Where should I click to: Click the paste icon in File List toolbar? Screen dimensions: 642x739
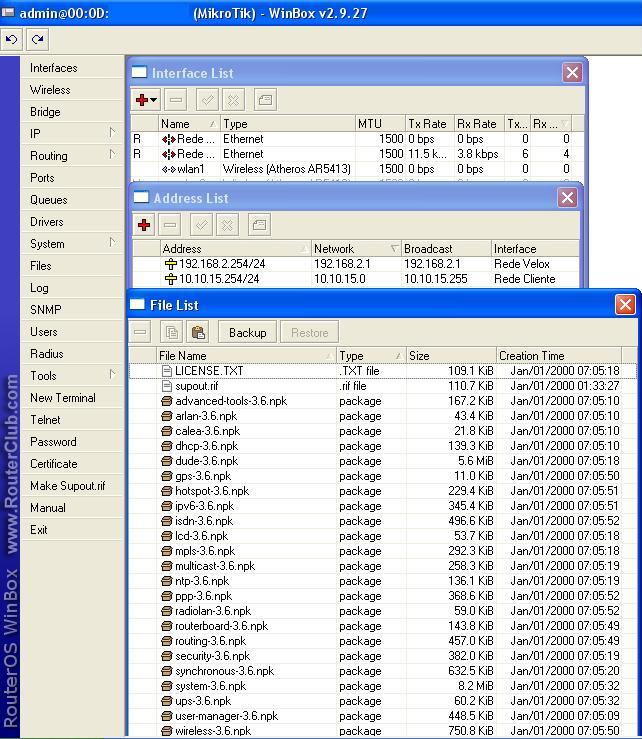(198, 332)
